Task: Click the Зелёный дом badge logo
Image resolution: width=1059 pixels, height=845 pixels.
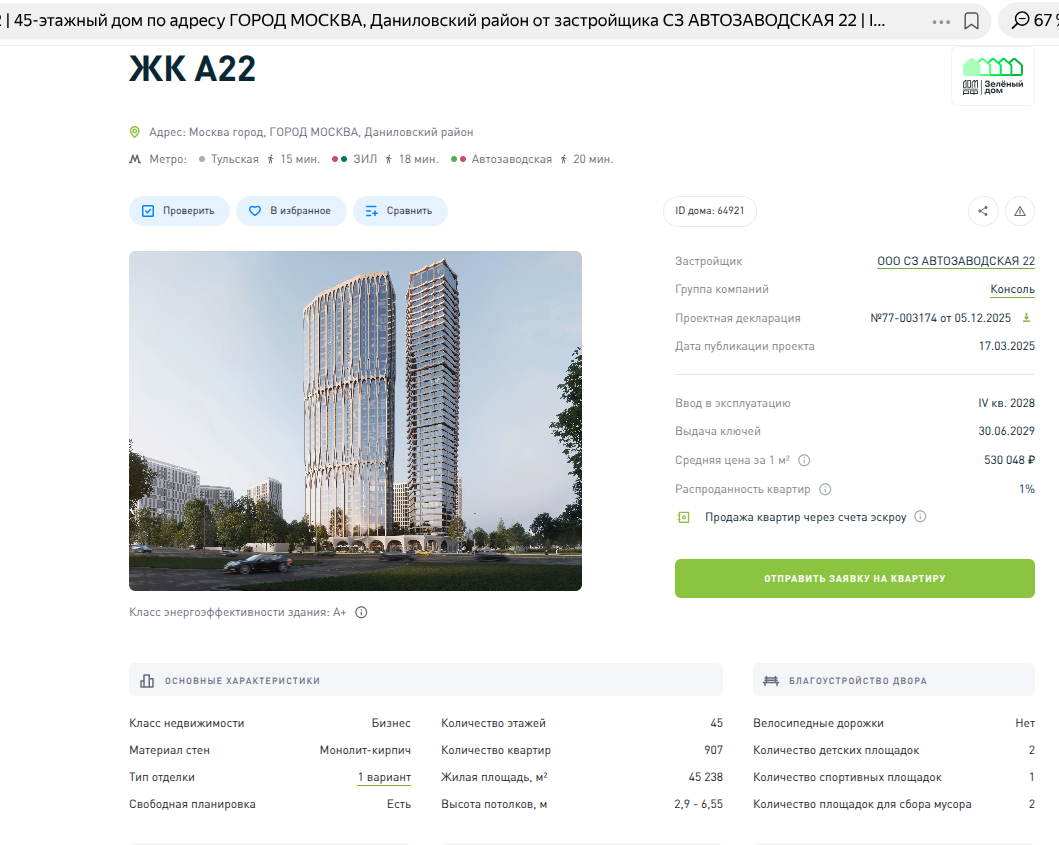Action: click(x=992, y=77)
